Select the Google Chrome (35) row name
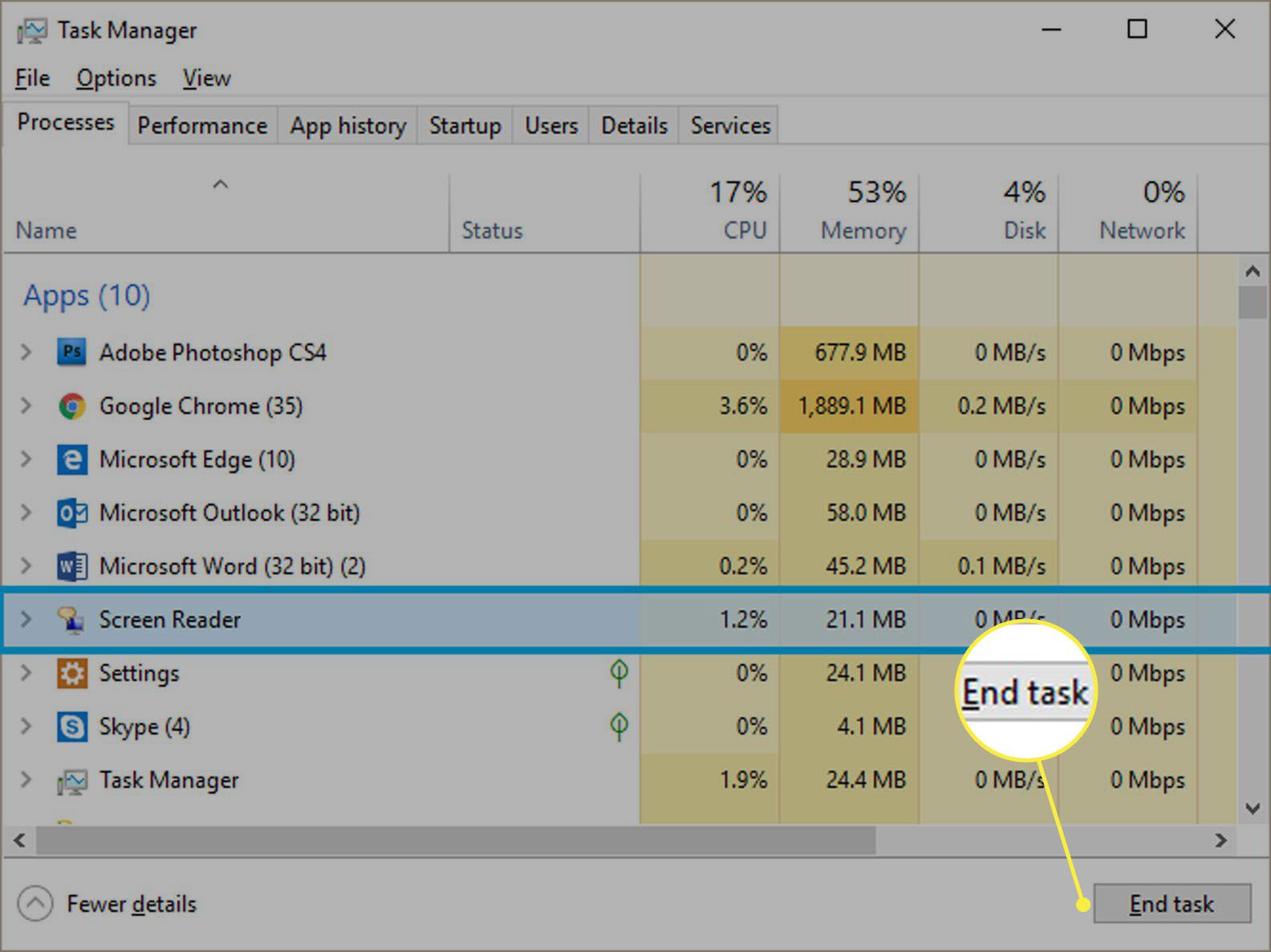The image size is (1271, 952). [x=201, y=406]
